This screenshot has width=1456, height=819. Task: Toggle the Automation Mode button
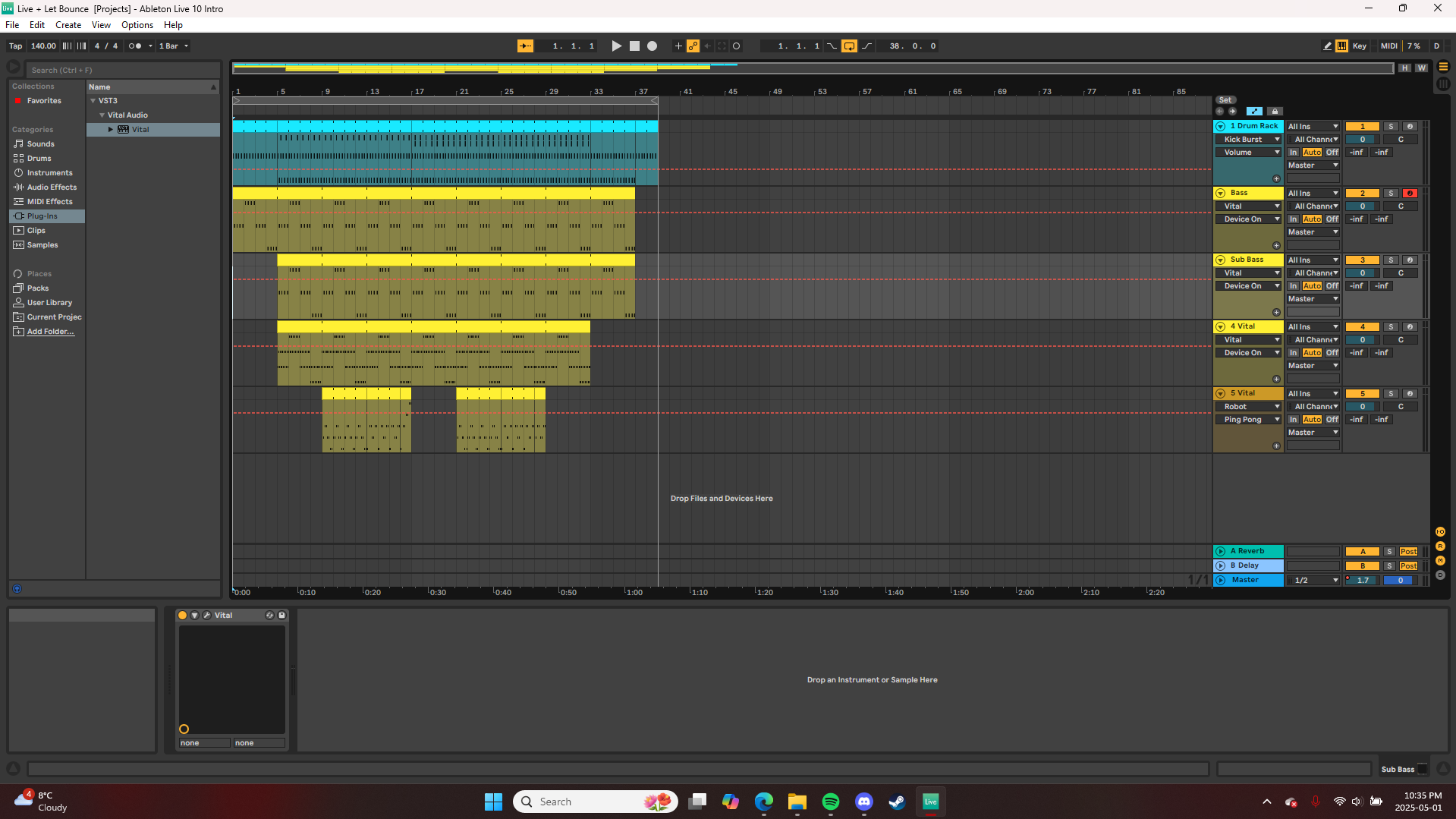(1254, 112)
